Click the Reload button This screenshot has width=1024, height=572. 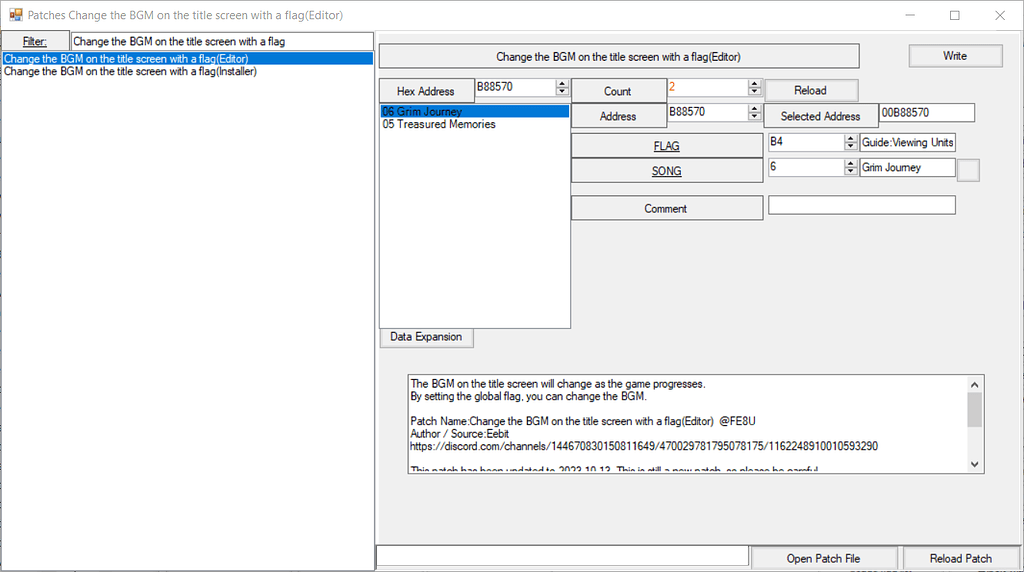(x=810, y=91)
